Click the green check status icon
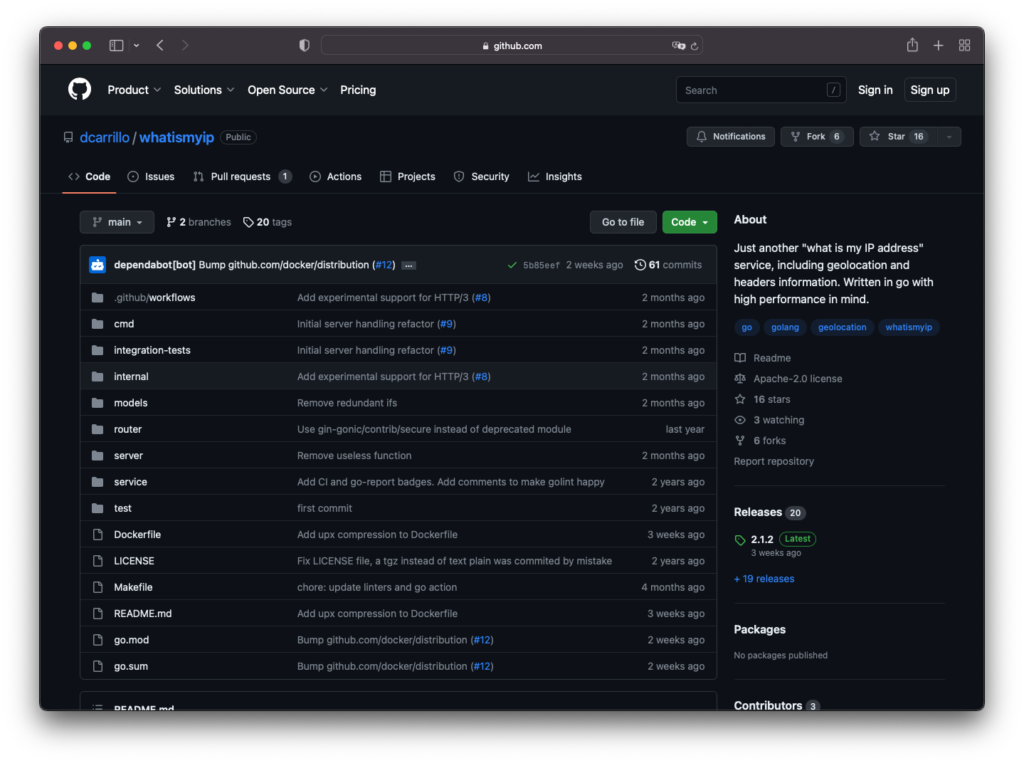1024x763 pixels. point(512,265)
